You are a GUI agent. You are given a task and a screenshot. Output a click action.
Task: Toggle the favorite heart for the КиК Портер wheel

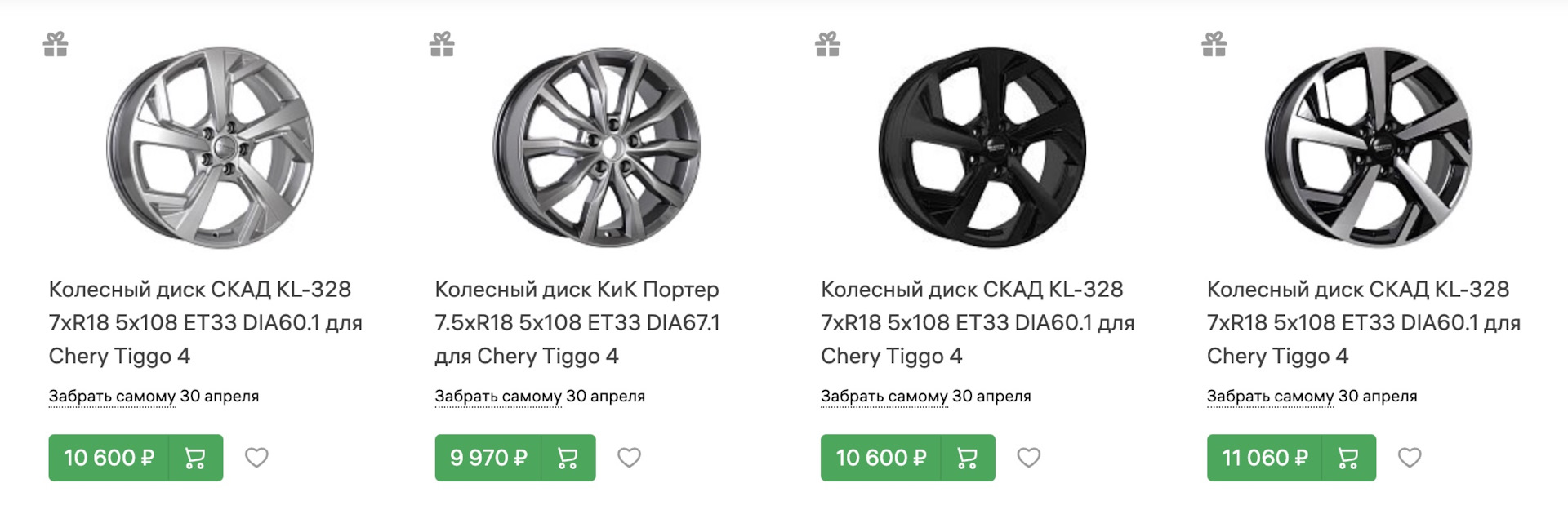coord(629,458)
